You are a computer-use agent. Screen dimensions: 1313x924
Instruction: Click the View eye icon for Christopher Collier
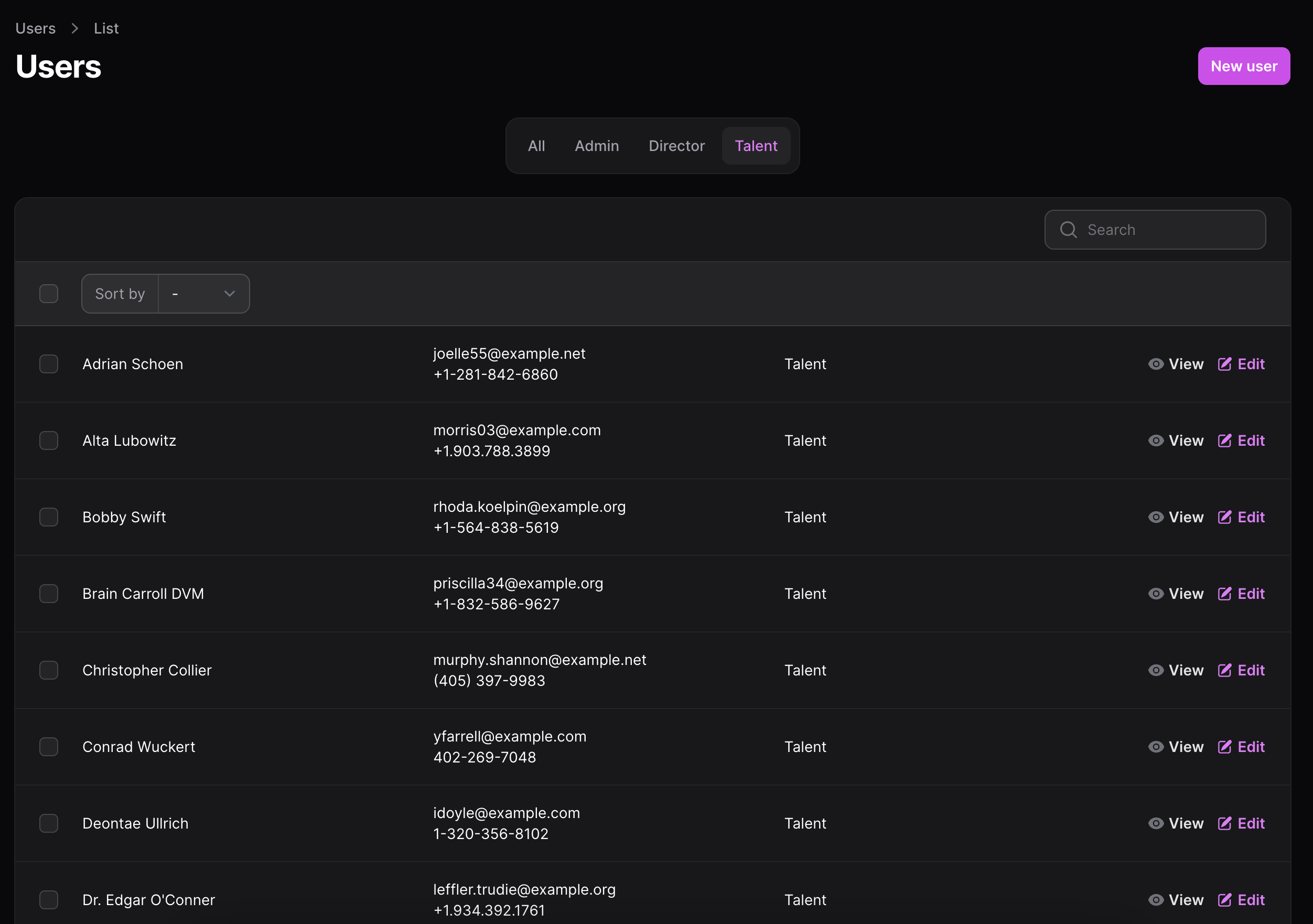1156,670
